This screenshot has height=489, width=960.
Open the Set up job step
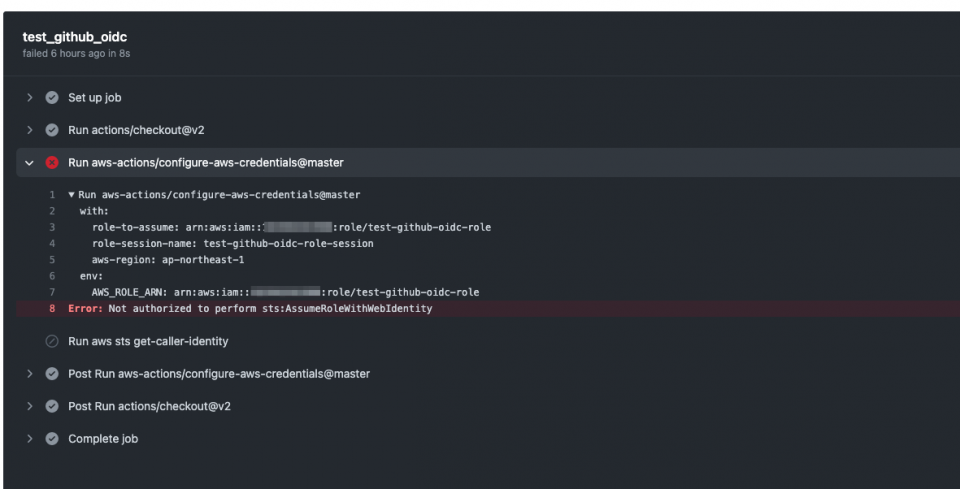[x=94, y=97]
